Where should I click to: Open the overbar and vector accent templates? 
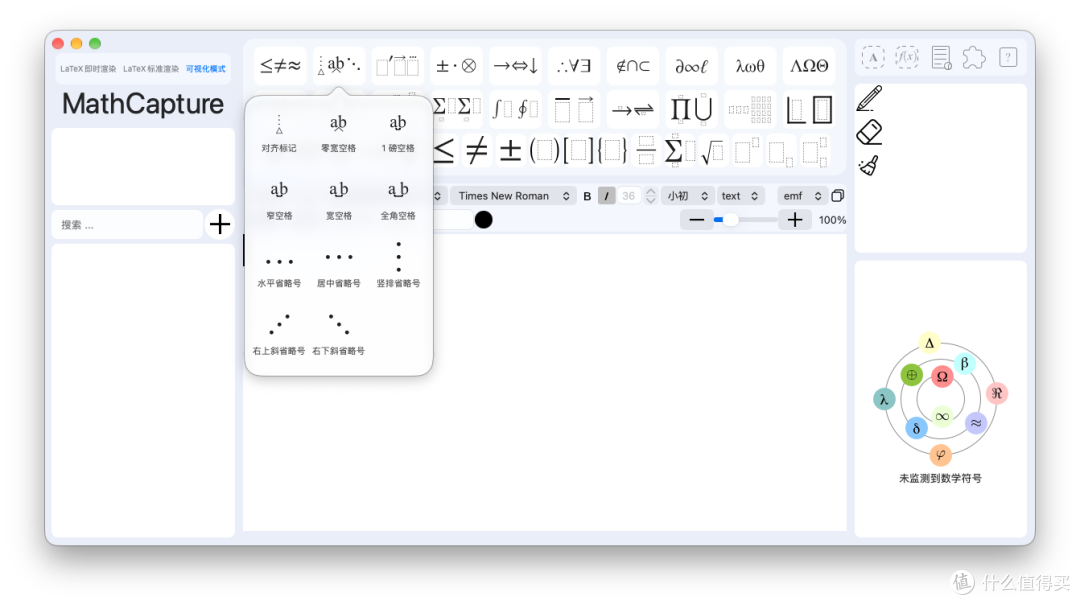(x=574, y=109)
